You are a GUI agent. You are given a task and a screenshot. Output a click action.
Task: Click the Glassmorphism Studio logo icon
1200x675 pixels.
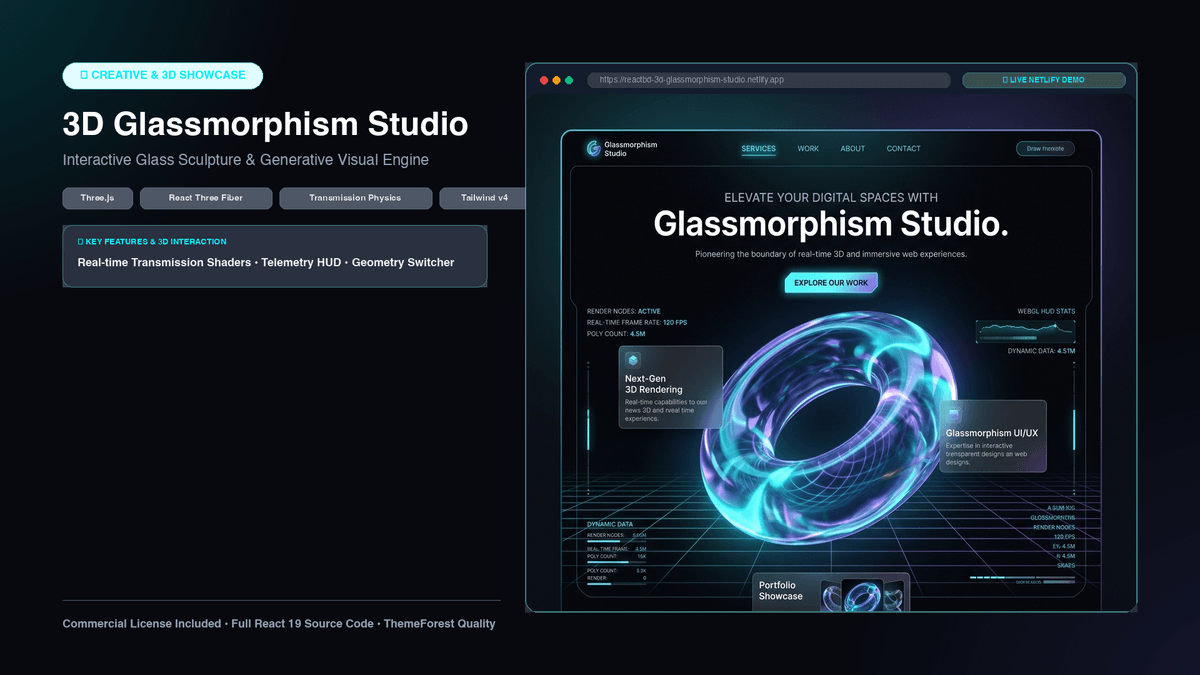tap(594, 149)
